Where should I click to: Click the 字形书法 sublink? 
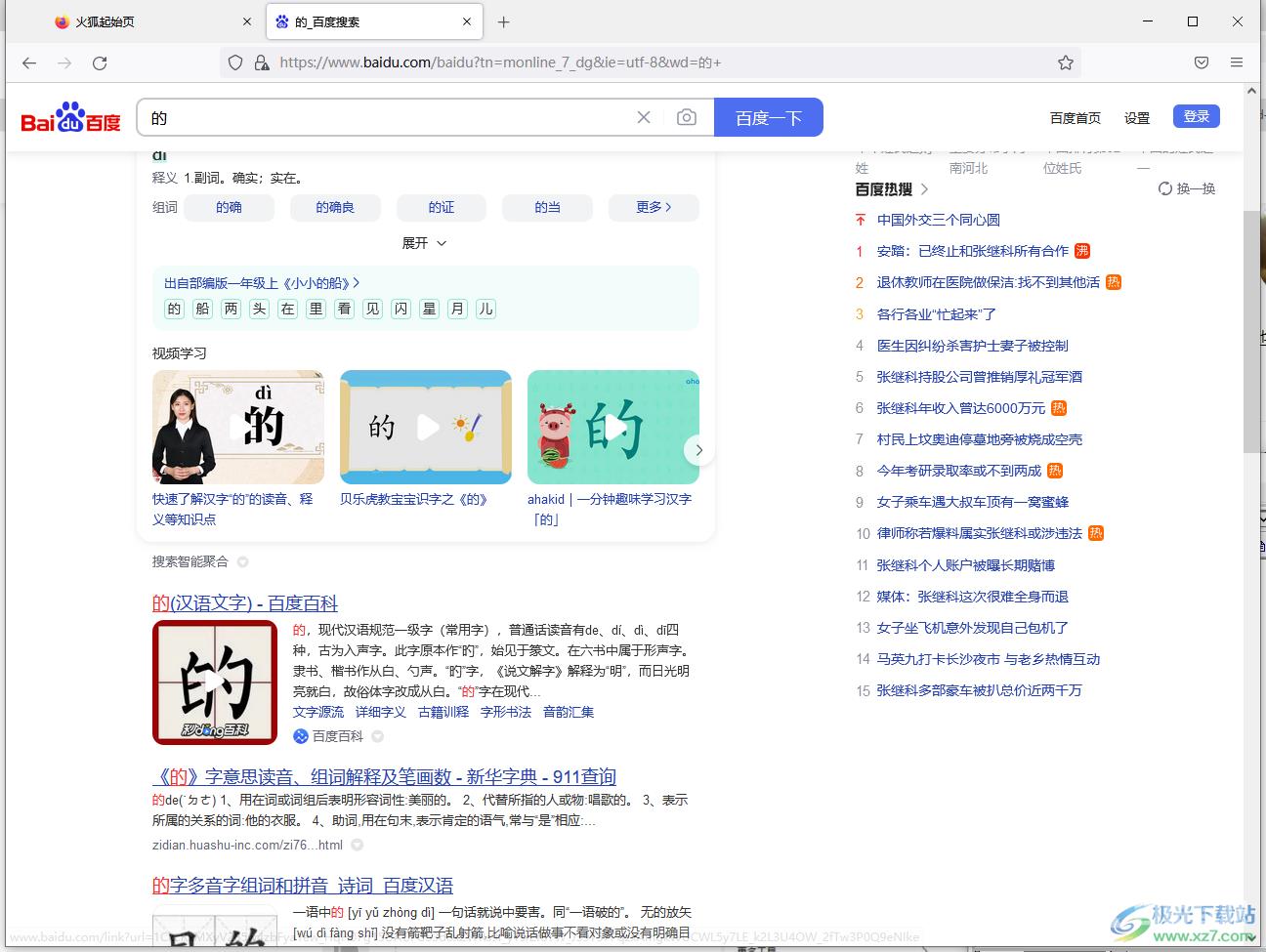(x=506, y=712)
